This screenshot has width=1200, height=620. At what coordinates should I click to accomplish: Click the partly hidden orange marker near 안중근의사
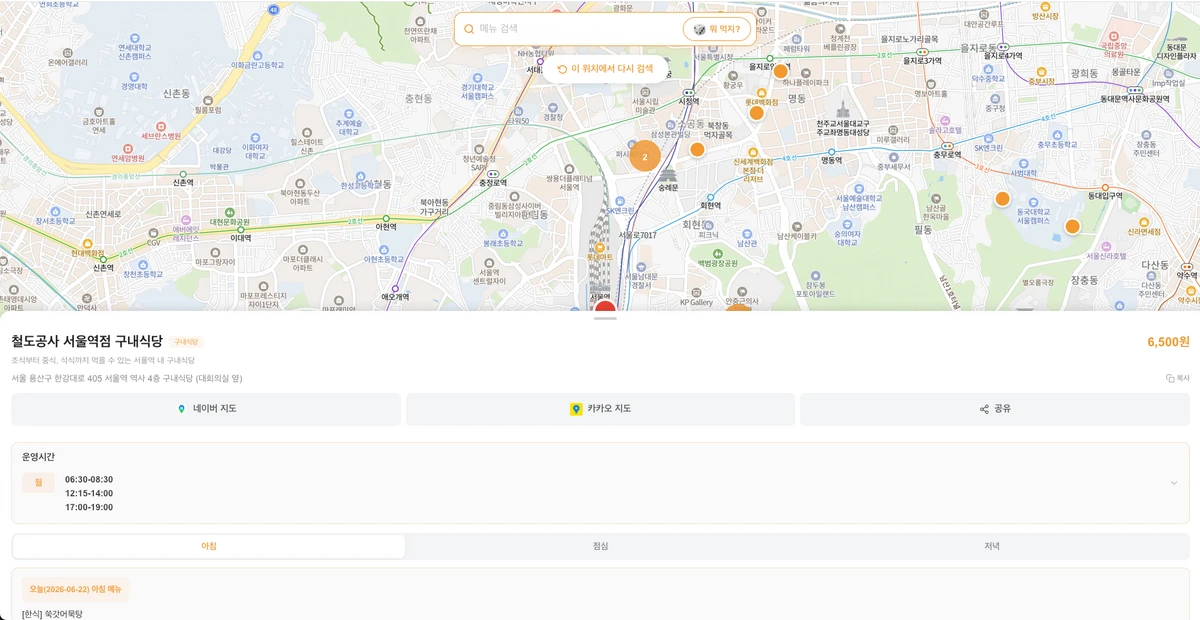(738, 308)
